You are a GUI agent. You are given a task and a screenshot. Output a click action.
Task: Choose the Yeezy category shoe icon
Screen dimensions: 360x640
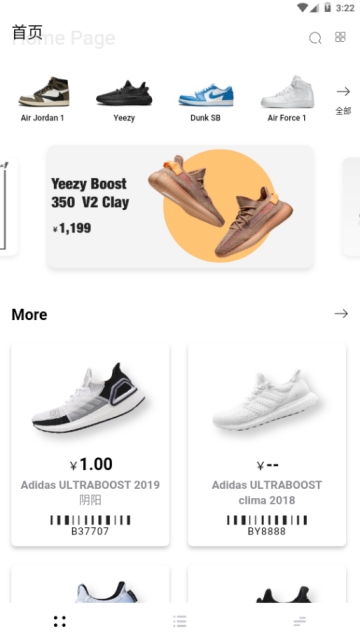tap(124, 93)
